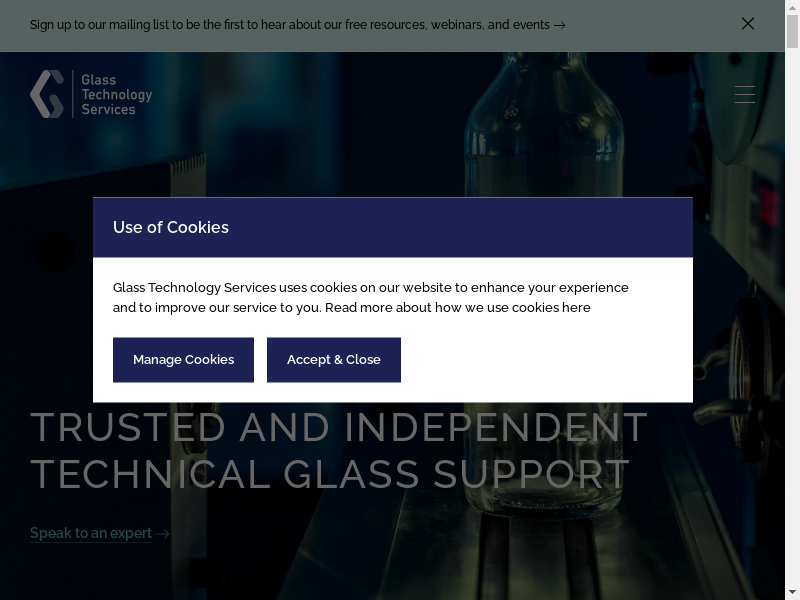
Task: Click the 'Trusted and Independent' heading line
Action: click(x=339, y=427)
